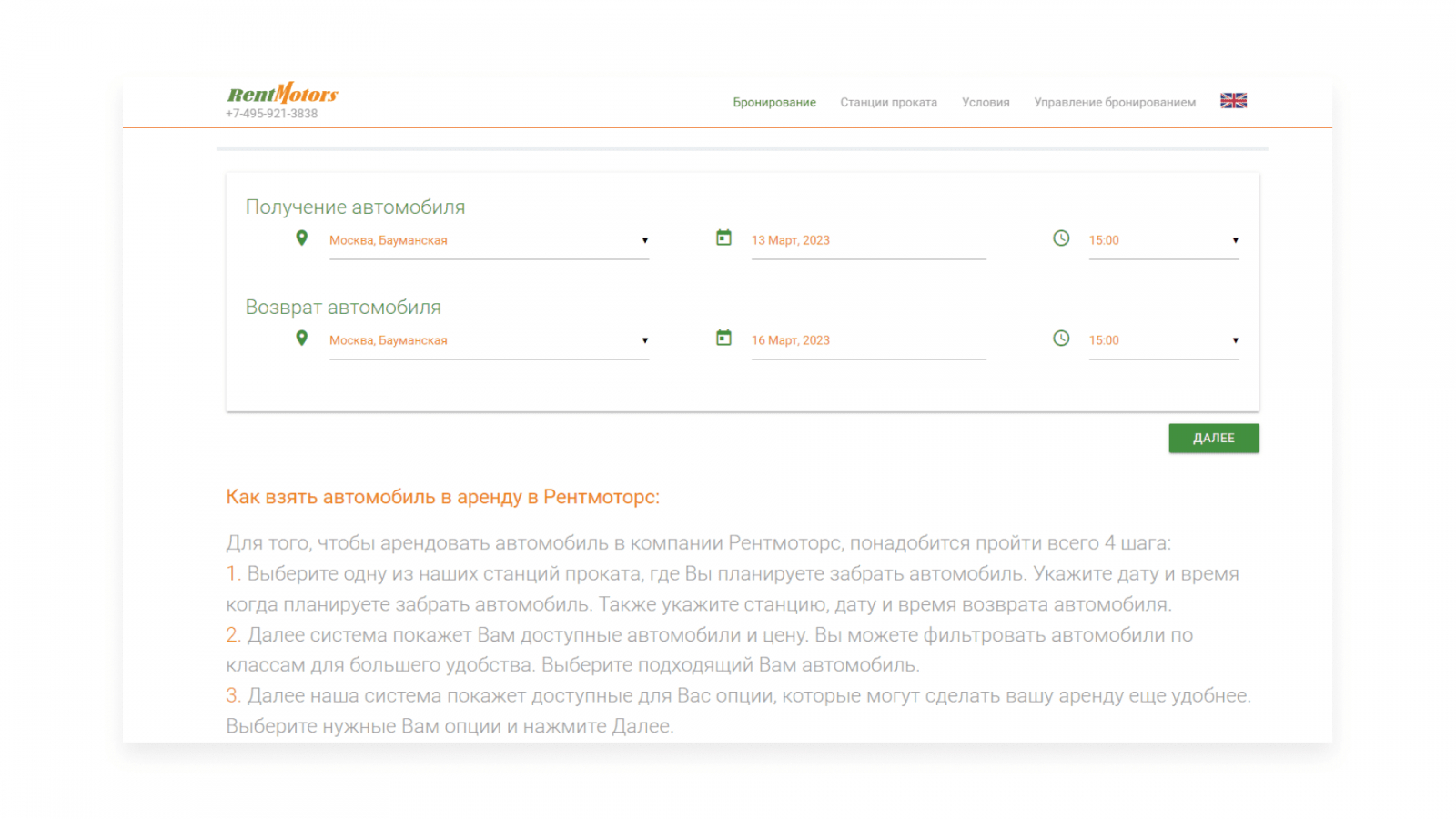Select the pickup date field 13 Март, 2023
Screen dimensions: 1456x819
click(x=867, y=240)
